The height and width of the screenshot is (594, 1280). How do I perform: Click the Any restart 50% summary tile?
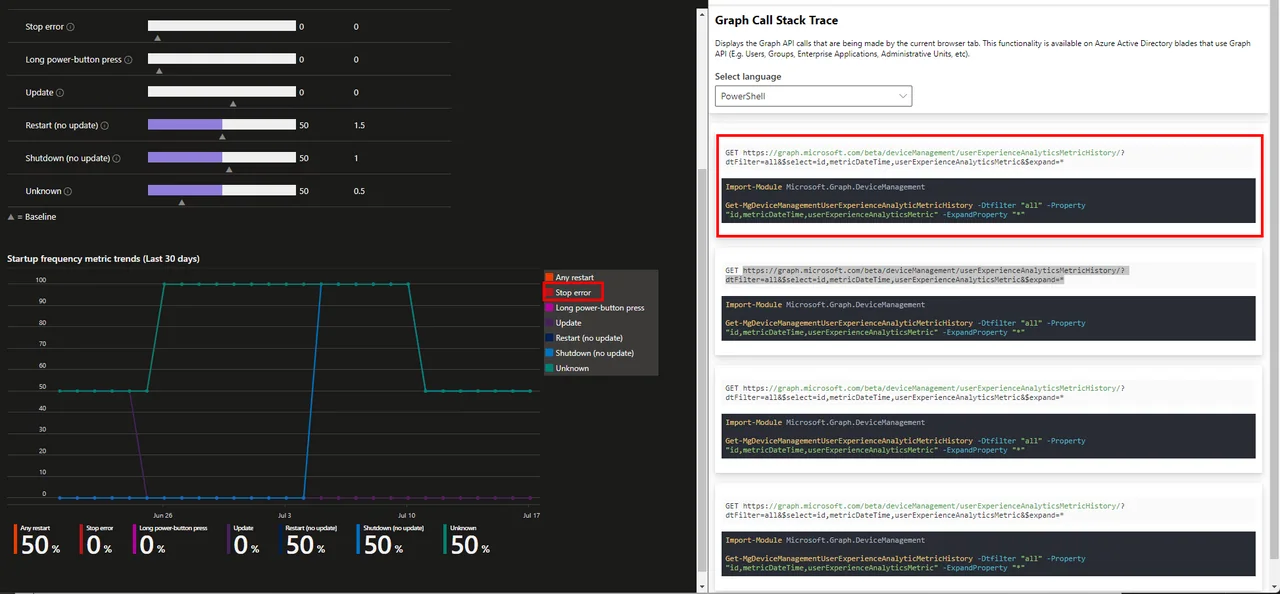click(x=39, y=540)
